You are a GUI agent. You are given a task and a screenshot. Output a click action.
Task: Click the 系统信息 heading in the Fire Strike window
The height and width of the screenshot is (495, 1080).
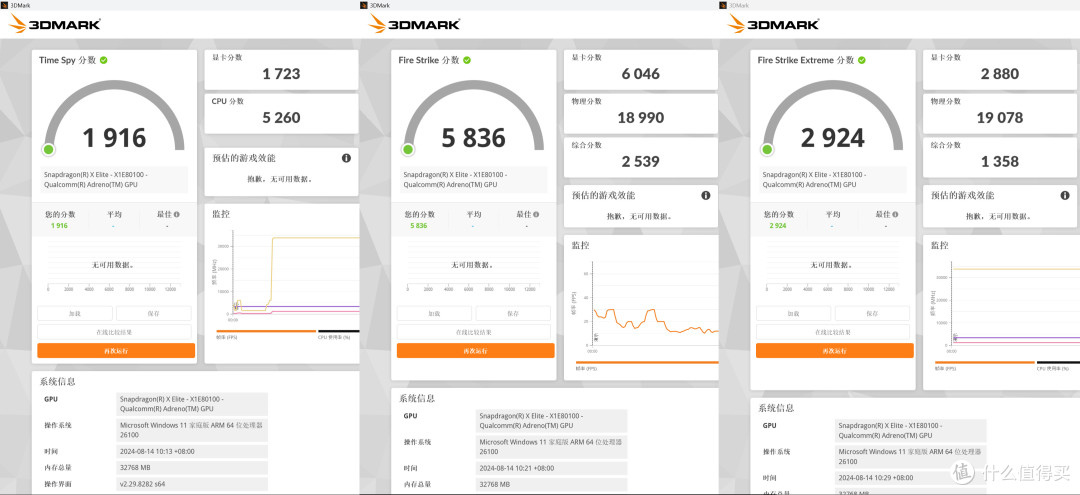pos(417,398)
